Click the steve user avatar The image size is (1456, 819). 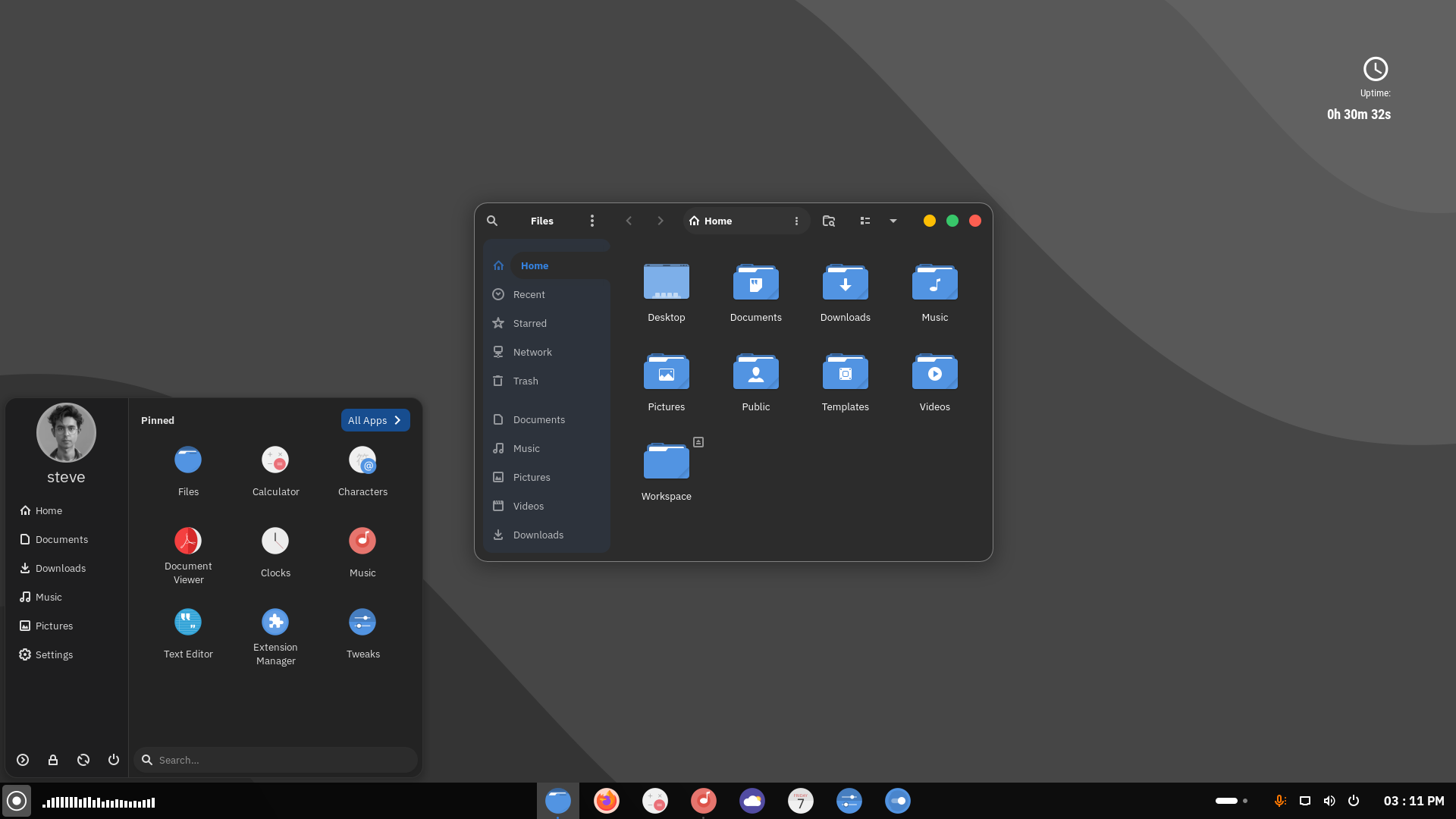tap(66, 432)
